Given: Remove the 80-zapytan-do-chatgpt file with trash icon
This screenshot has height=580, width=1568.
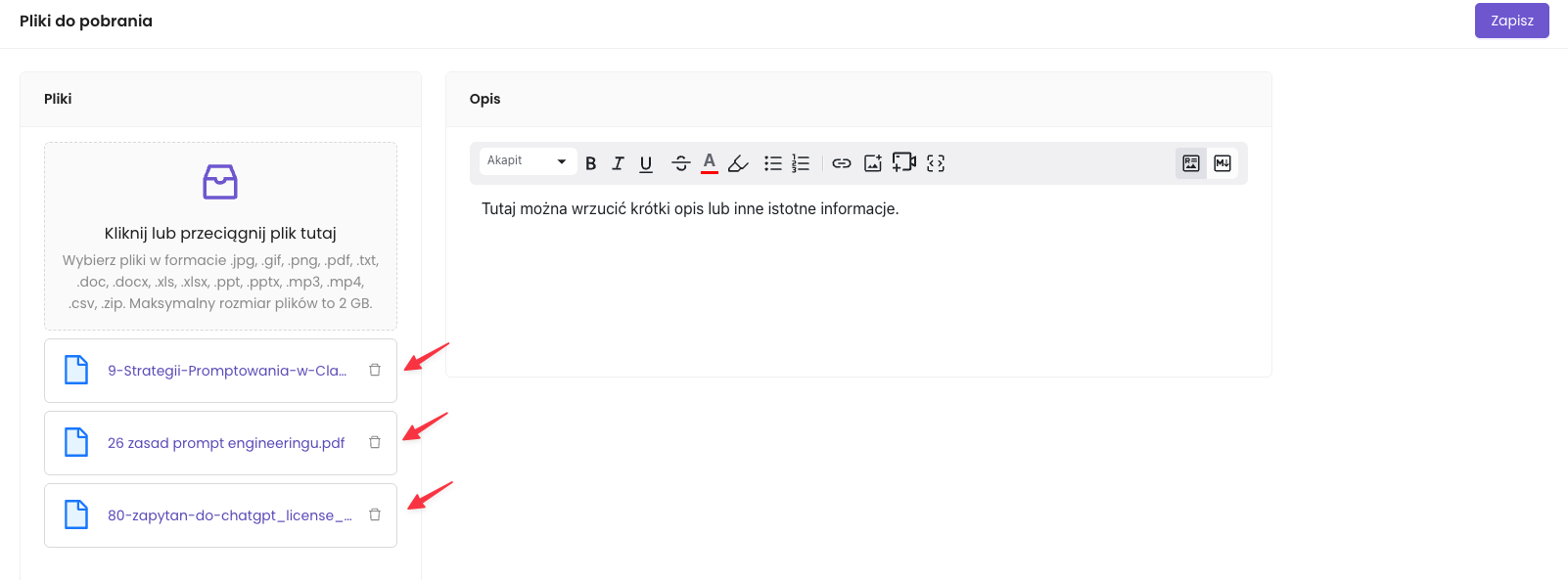Looking at the screenshot, I should point(375,514).
